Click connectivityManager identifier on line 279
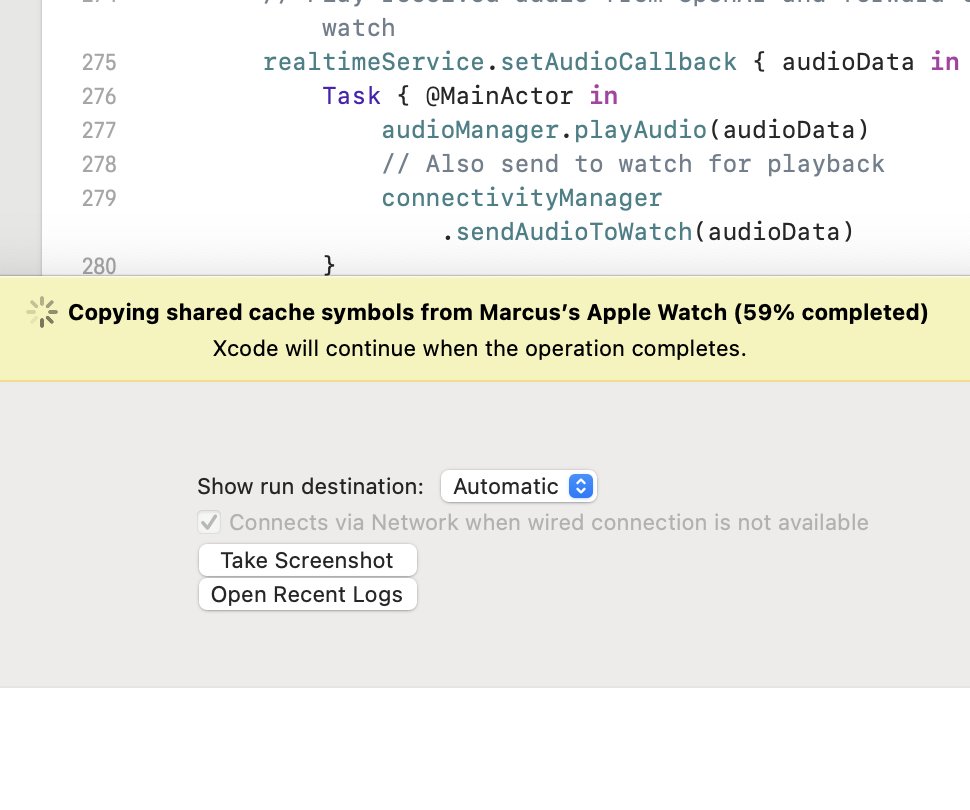This screenshot has width=970, height=810. pyautogui.click(x=521, y=198)
